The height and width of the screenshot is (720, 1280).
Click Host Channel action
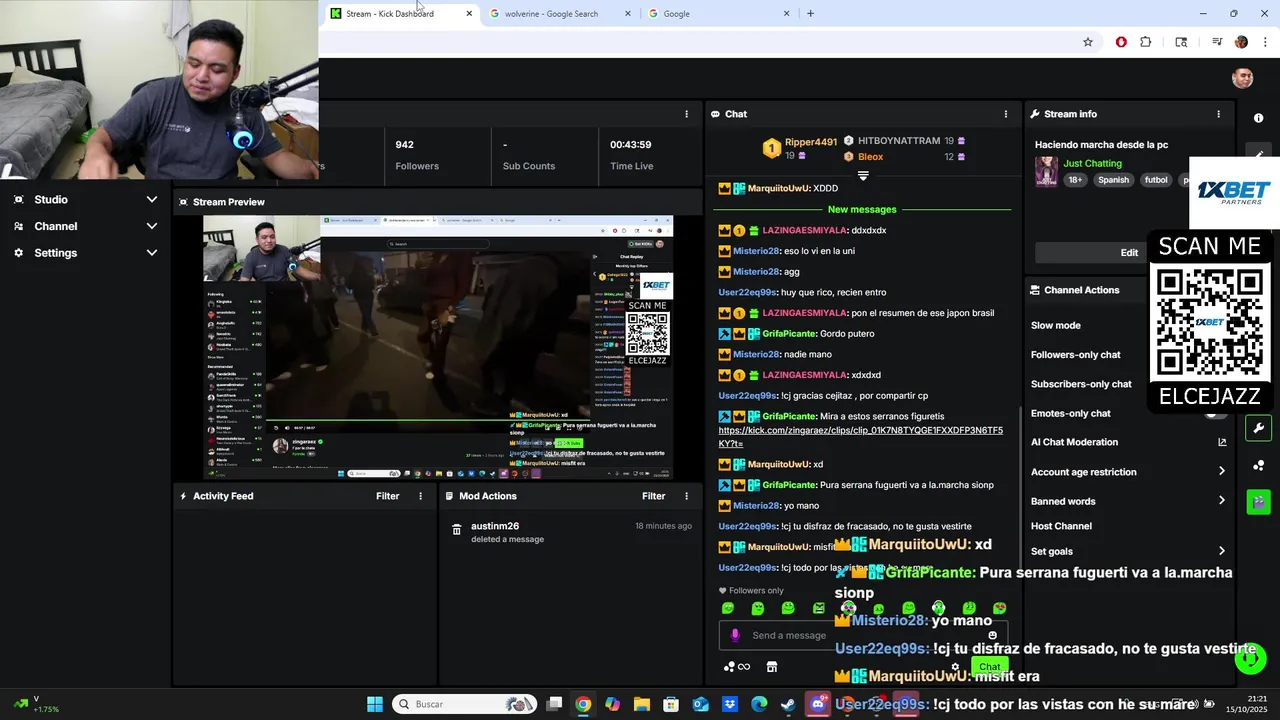pyautogui.click(x=1061, y=526)
